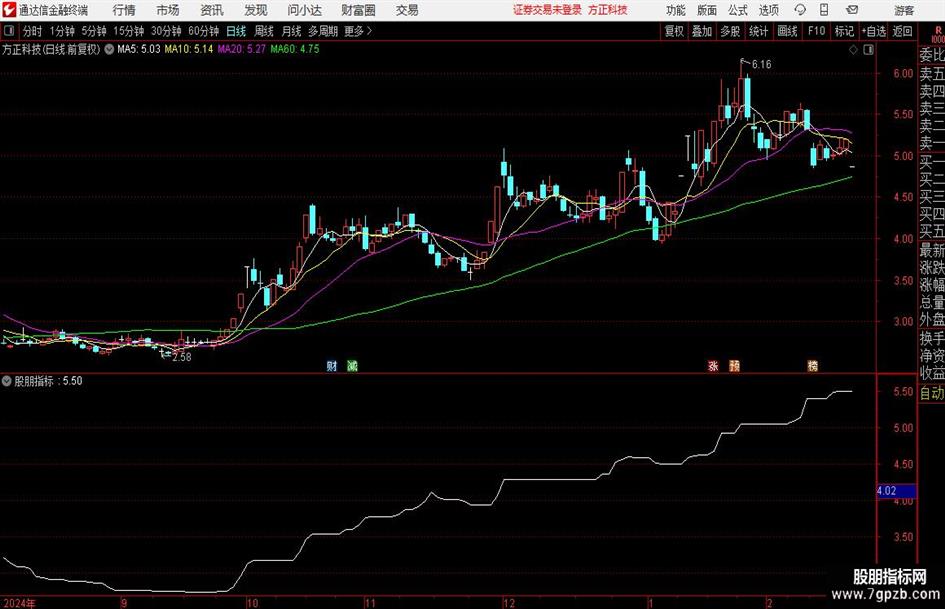Switch to 30分钟 period
Image resolution: width=945 pixels, height=609 pixels.
(166, 31)
